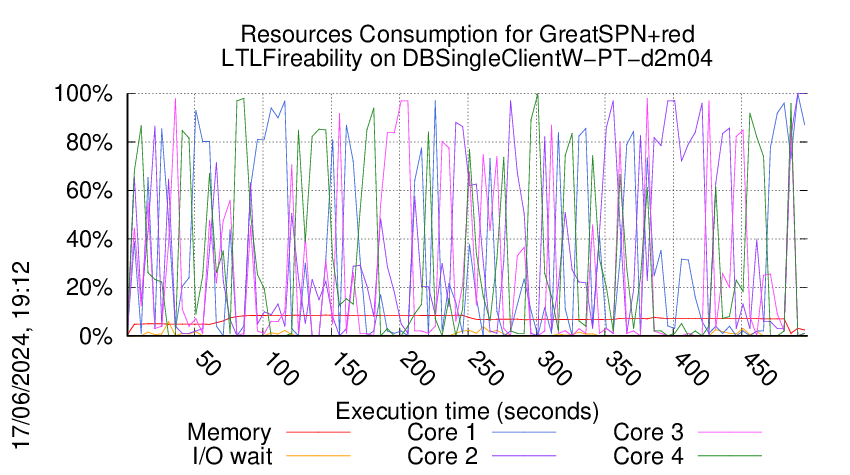This screenshot has height=475, width=850.
Task: Click the 300 x-axis tick label
Action: point(554,369)
